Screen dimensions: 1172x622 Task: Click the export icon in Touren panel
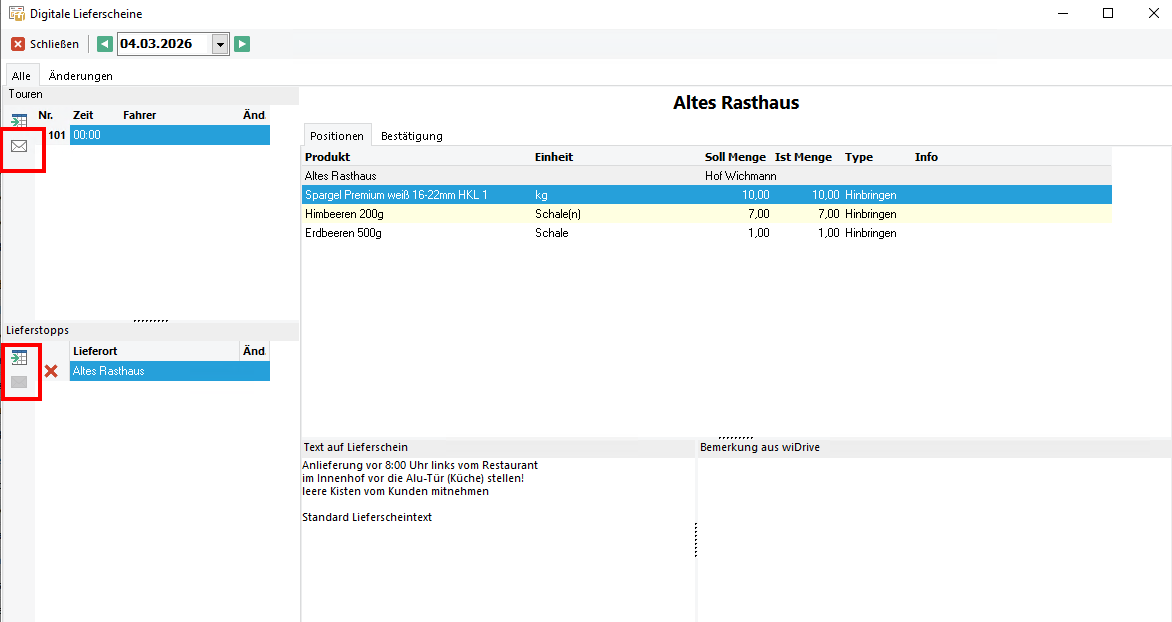19,121
